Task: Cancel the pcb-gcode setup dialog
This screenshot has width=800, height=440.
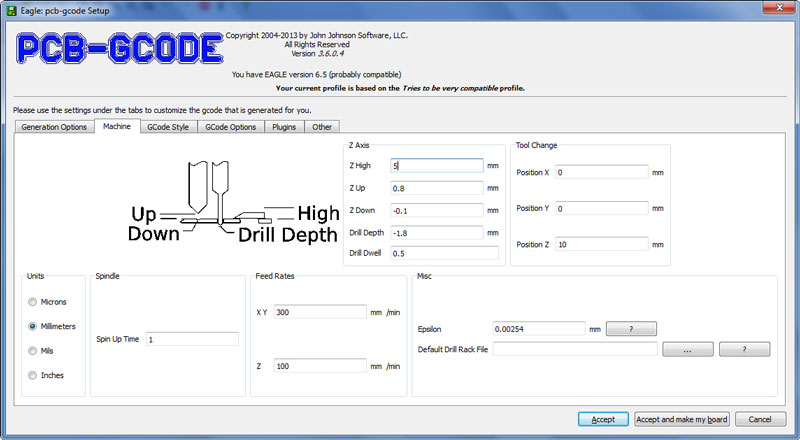Action: (x=760, y=419)
